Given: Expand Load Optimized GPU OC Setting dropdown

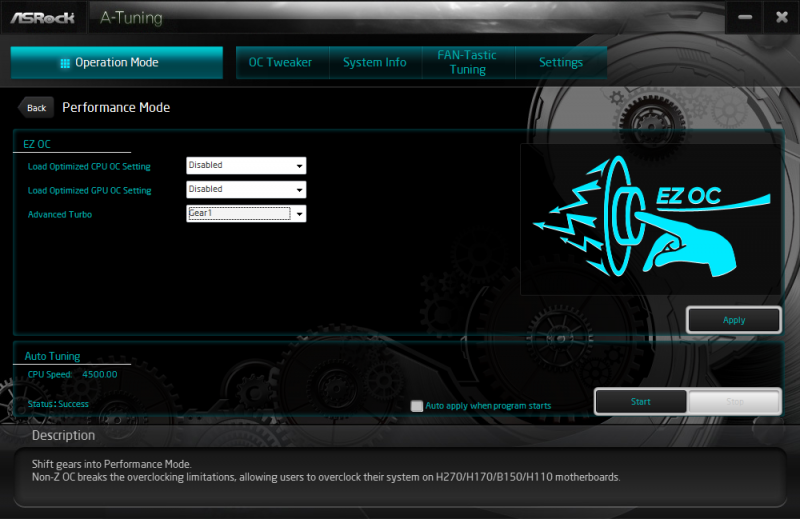Looking at the screenshot, I should click(x=246, y=189).
